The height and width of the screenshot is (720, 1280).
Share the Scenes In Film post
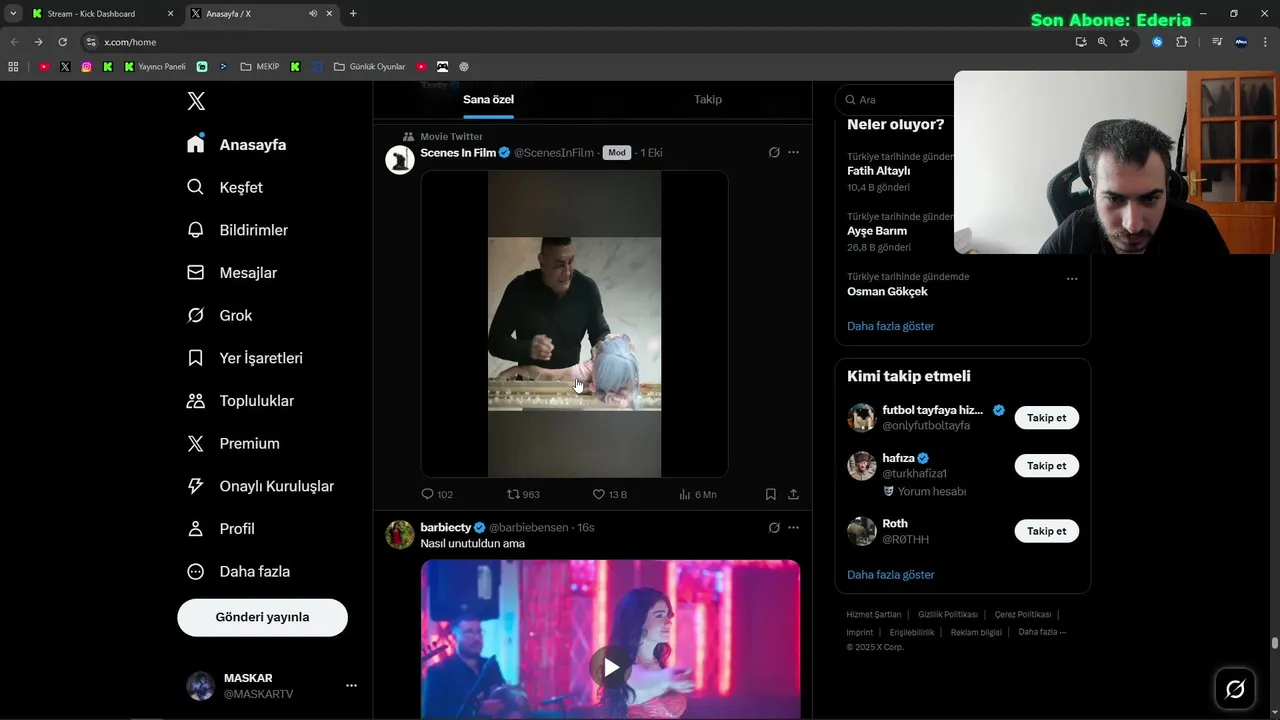click(x=793, y=494)
